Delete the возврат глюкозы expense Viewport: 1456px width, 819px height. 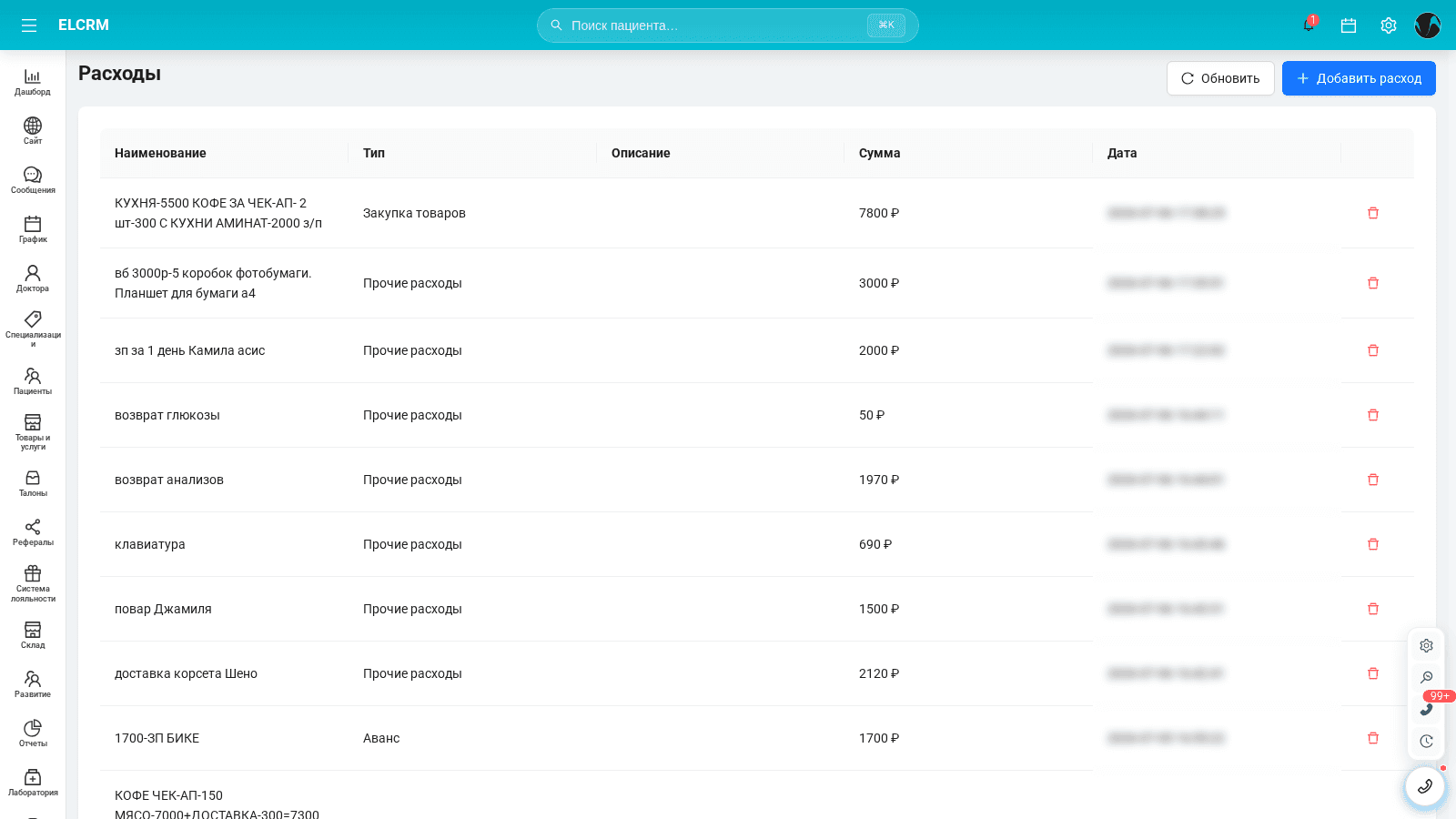coord(1373,415)
